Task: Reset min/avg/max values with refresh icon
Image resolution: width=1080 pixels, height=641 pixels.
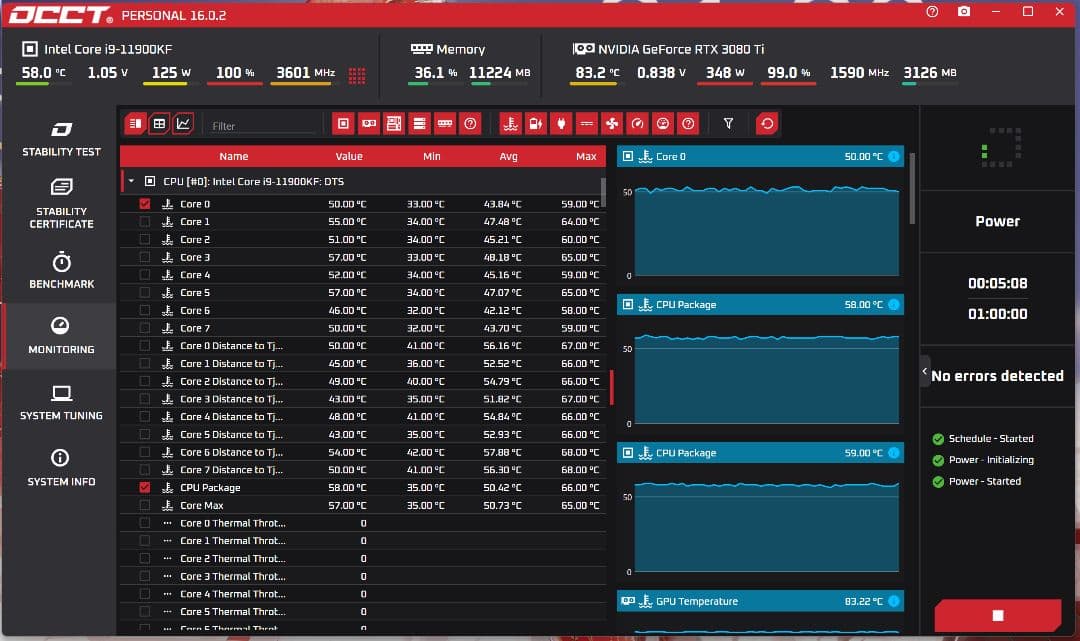Action: [x=767, y=124]
